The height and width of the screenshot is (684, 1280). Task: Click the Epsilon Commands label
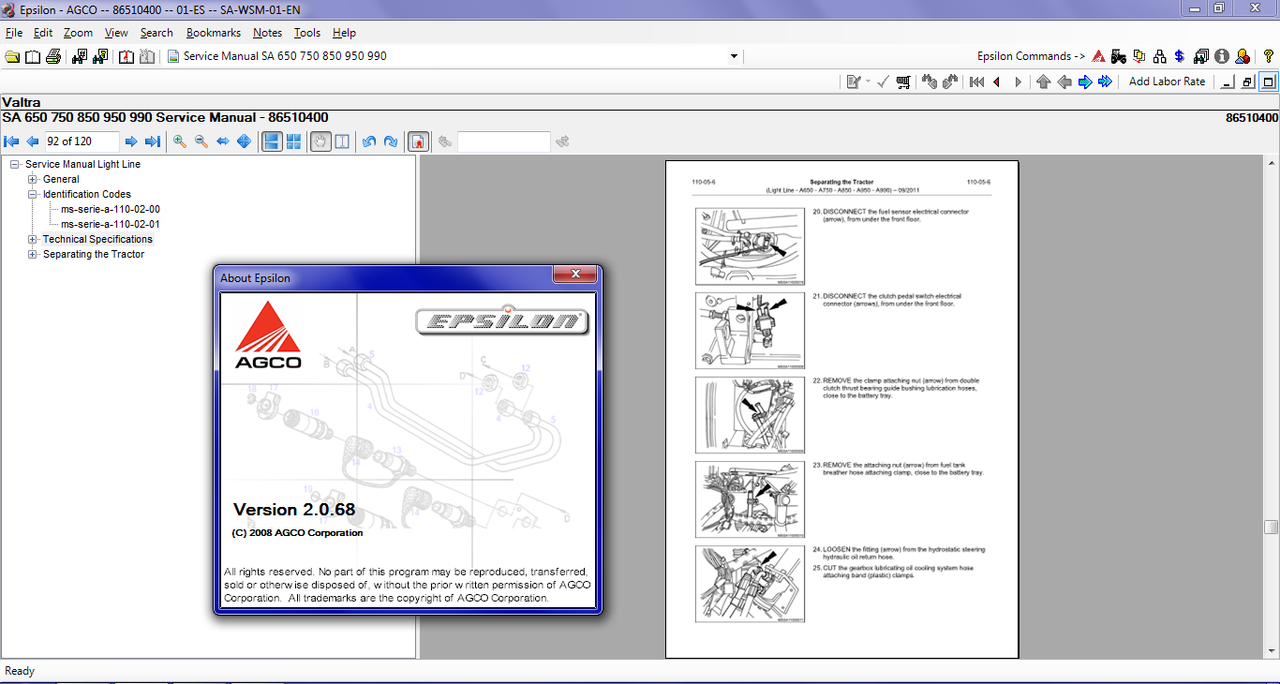[1031, 56]
